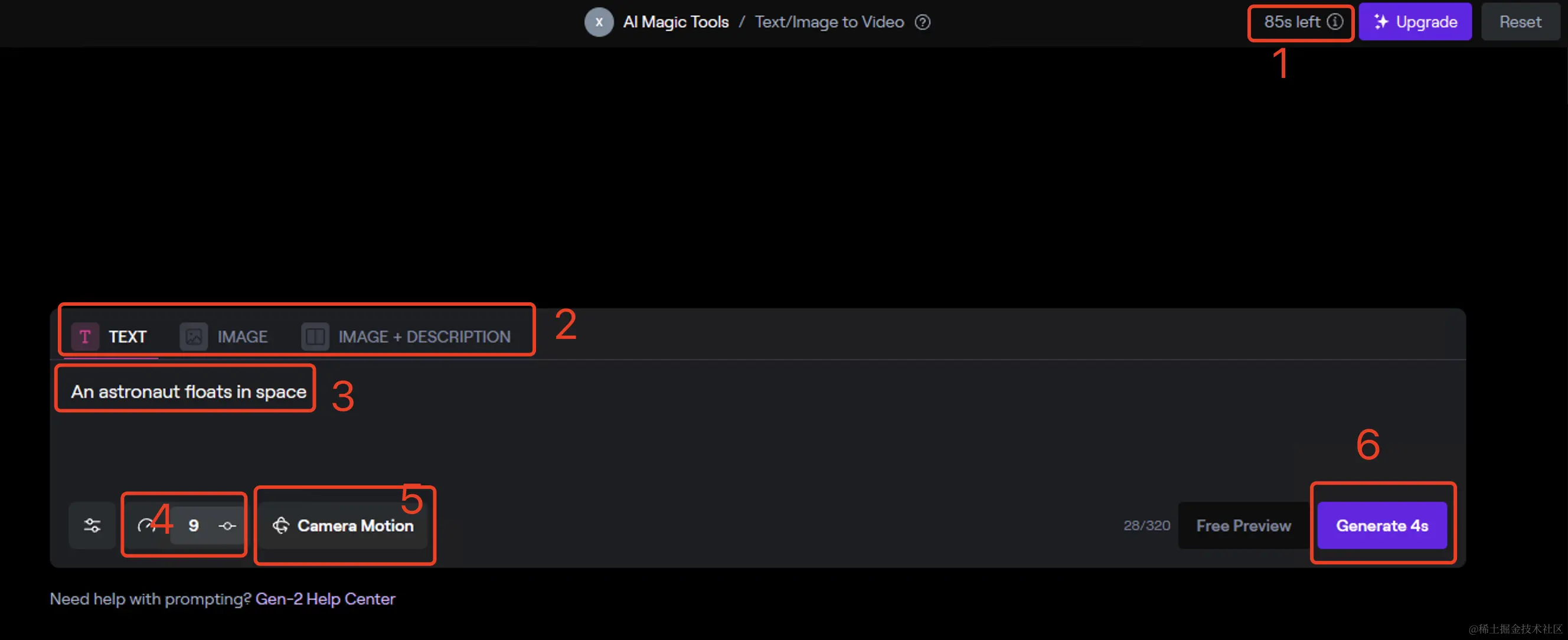Click the X close circle in header
This screenshot has width=1568, height=640.
[599, 22]
